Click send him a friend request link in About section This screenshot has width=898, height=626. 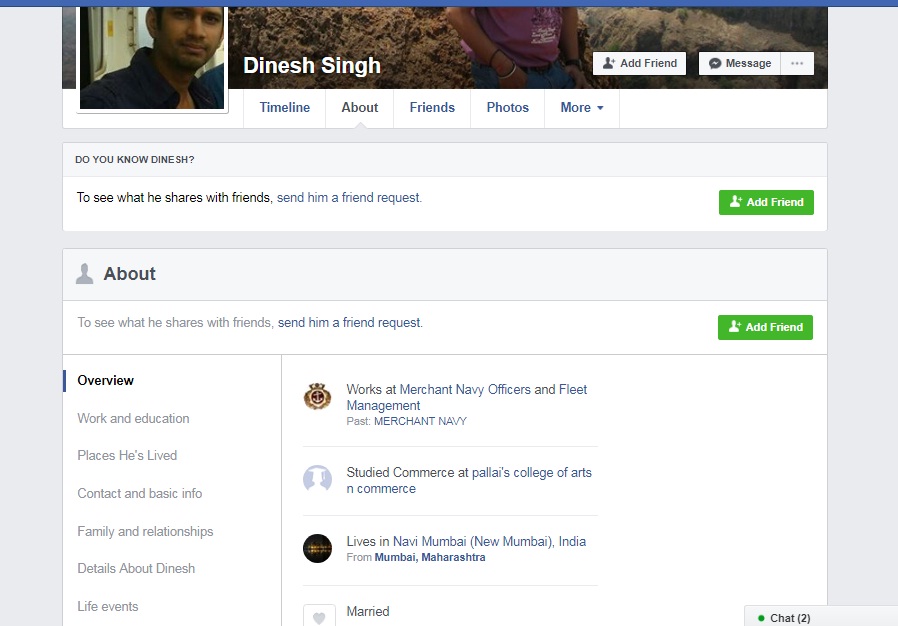(x=349, y=322)
